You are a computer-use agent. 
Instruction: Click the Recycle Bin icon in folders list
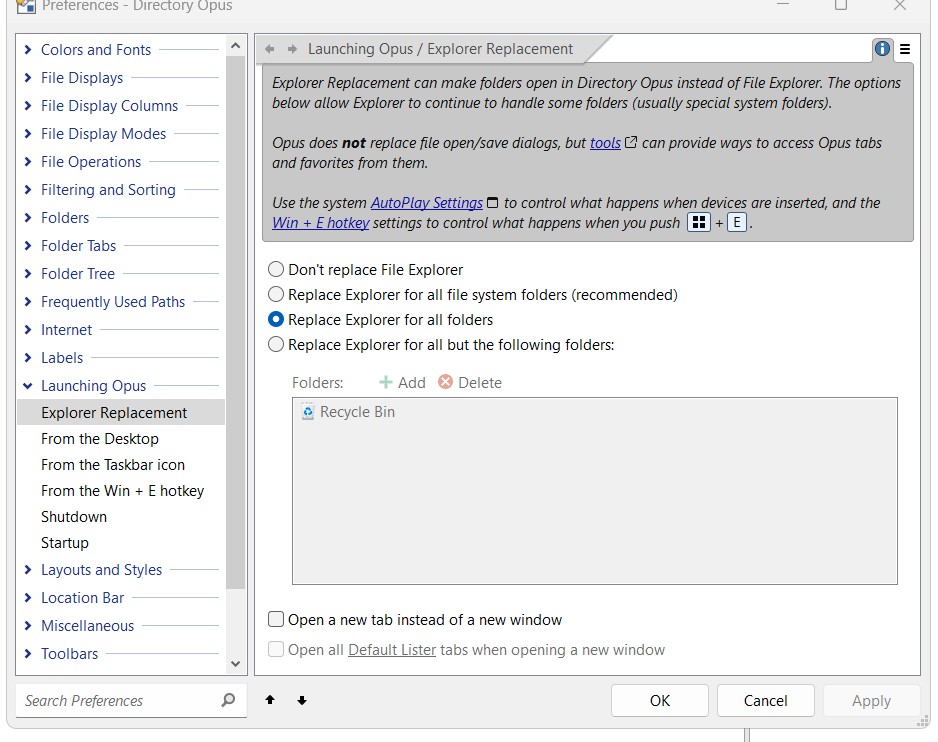(x=308, y=412)
